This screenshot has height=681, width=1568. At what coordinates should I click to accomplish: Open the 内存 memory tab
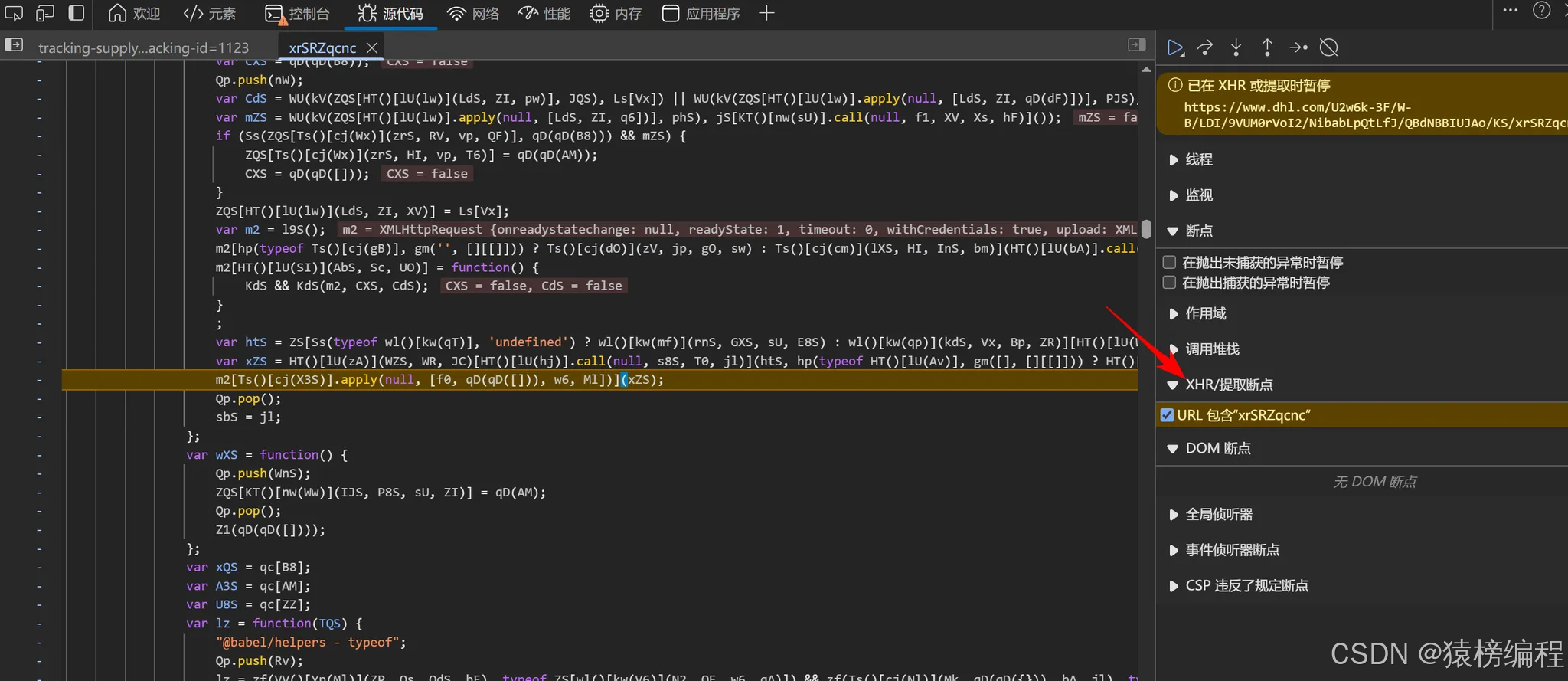coord(616,14)
